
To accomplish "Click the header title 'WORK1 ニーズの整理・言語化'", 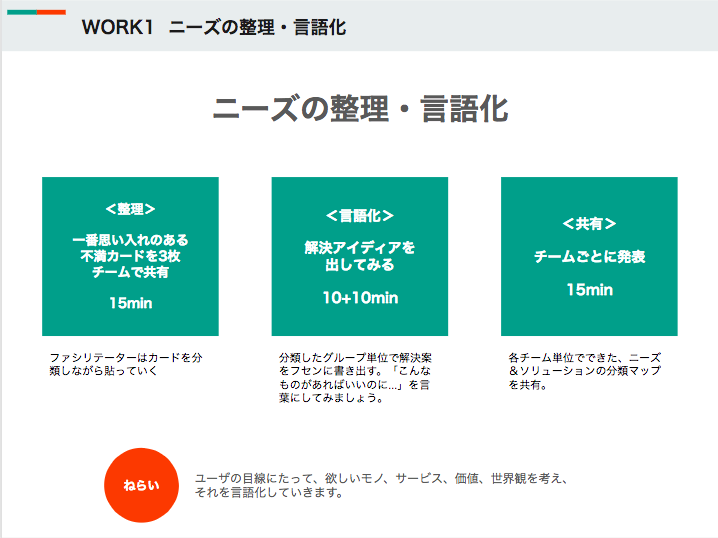I will click(x=214, y=27).
